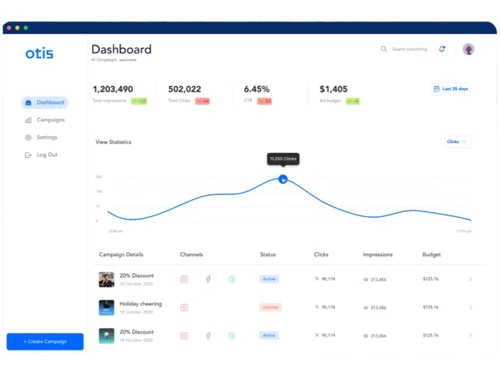This screenshot has width=500, height=375.
Task: Click the 1,203,490 impressions figure
Action: [113, 89]
